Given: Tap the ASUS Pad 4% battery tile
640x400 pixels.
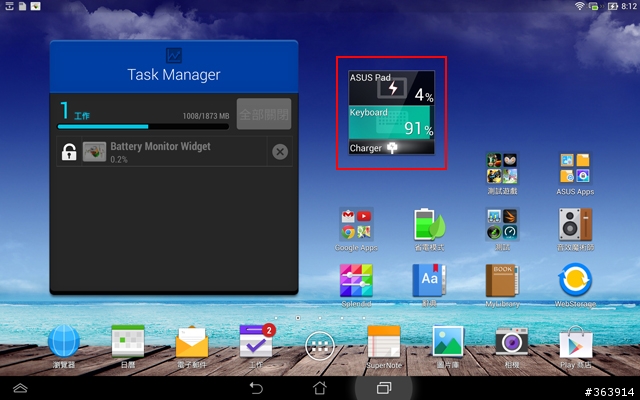Looking at the screenshot, I should pos(391,88).
